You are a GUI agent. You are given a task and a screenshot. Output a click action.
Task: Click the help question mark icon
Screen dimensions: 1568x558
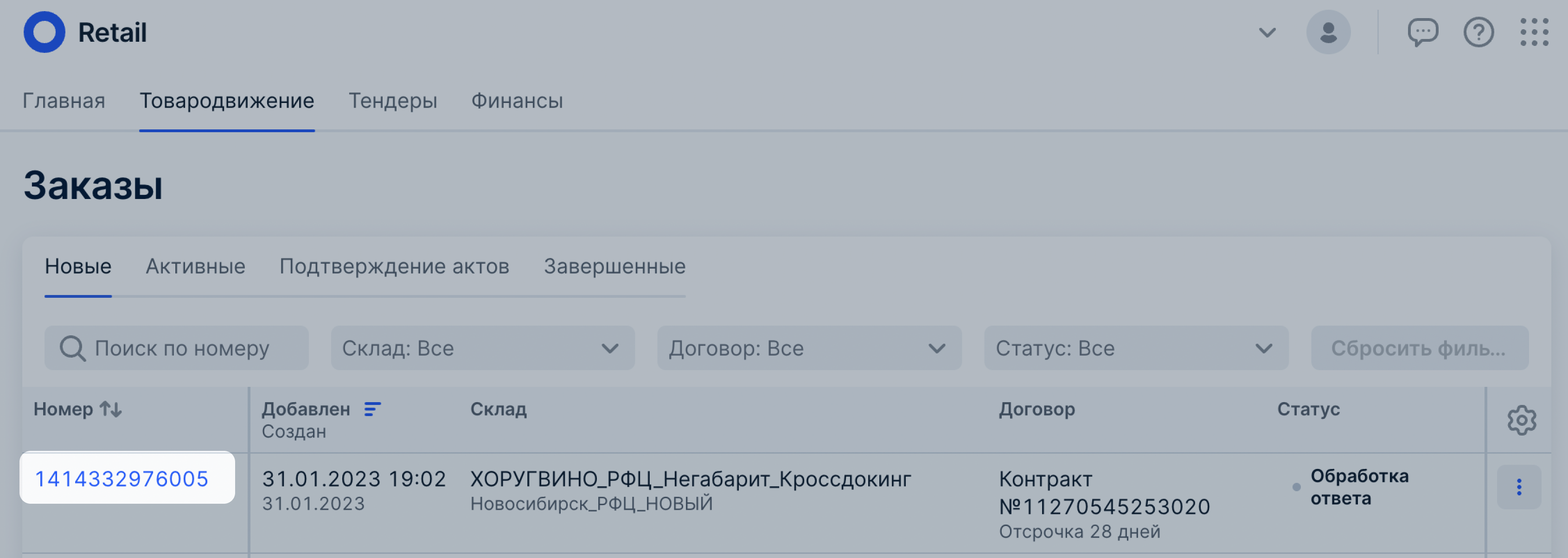(1478, 32)
